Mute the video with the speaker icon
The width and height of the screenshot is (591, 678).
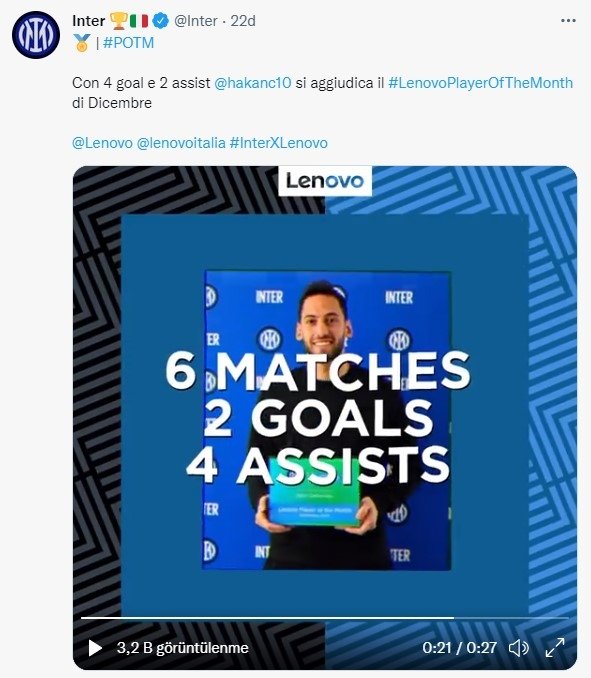click(x=518, y=648)
